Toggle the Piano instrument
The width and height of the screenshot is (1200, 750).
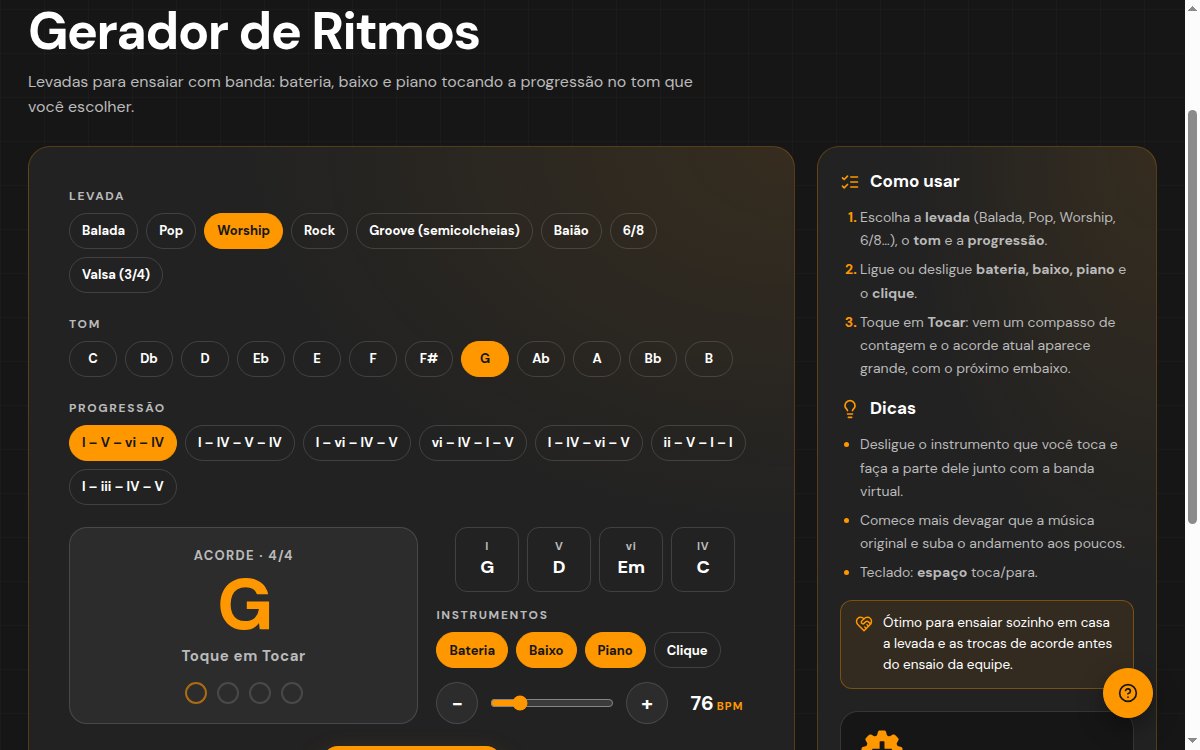615,650
